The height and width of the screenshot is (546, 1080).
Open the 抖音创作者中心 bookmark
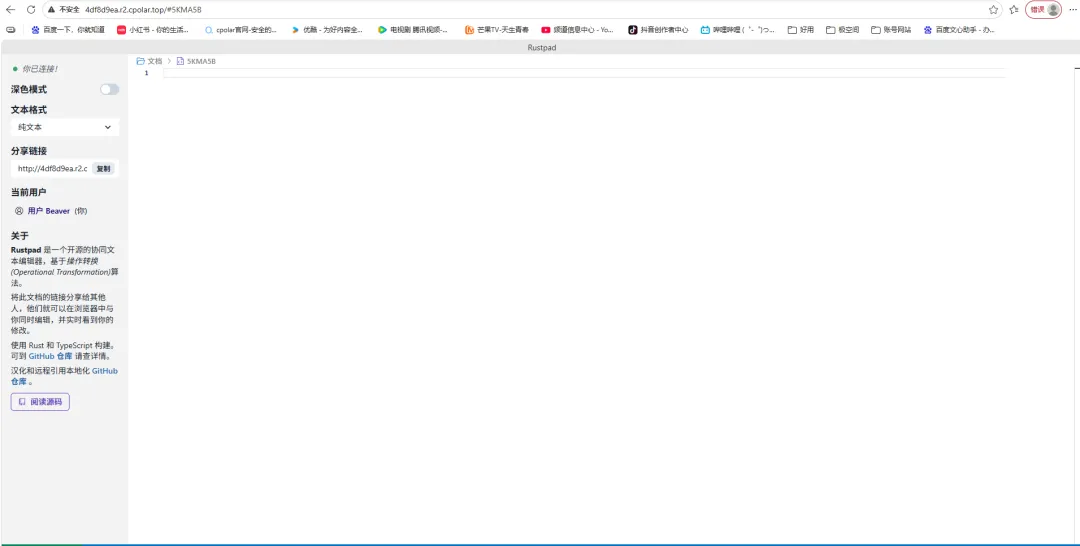[x=658, y=30]
